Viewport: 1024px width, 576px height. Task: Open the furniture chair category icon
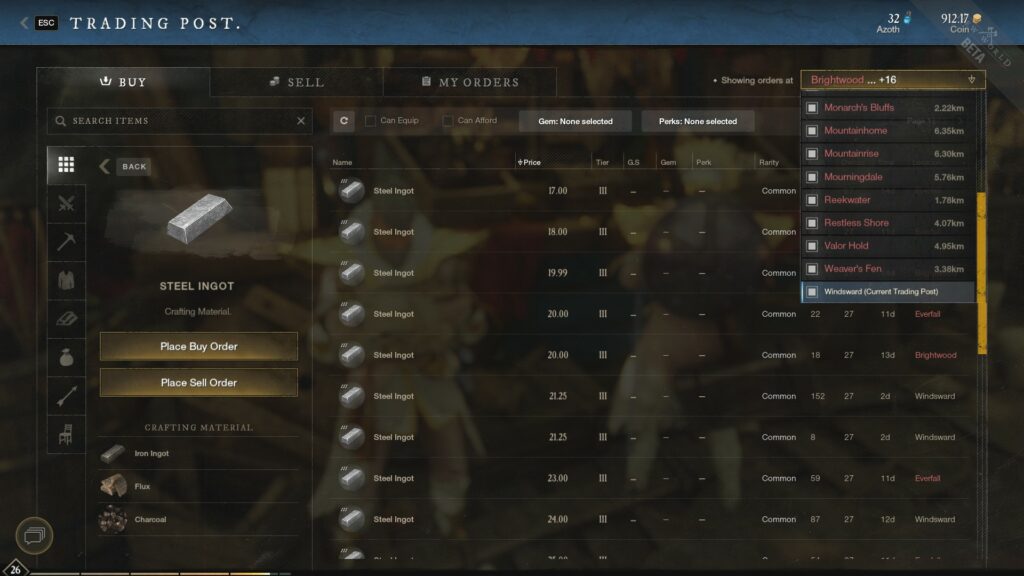click(66, 434)
